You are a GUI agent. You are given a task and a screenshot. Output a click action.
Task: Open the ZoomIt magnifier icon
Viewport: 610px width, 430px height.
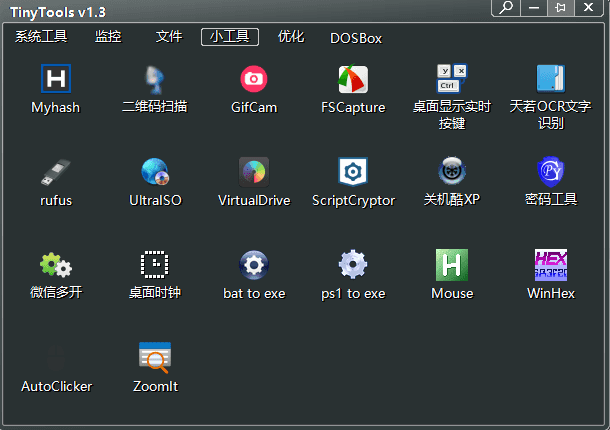click(x=155, y=358)
